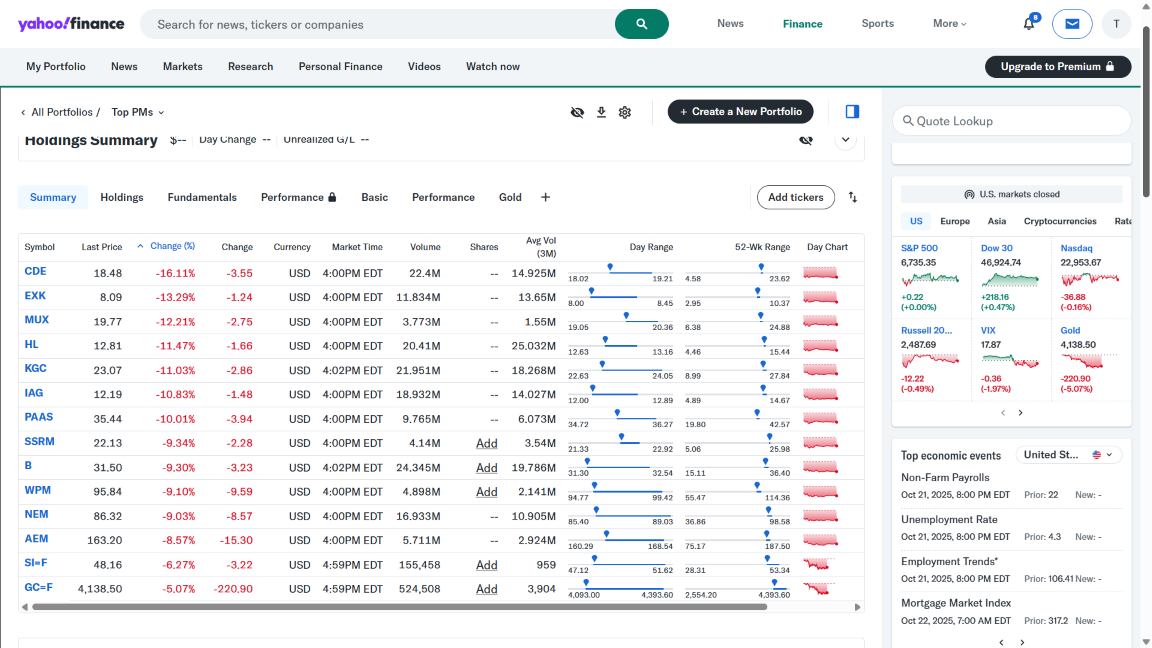The width and height of the screenshot is (1152, 648).
Task: Add a new view with plus icon
Action: pyautogui.click(x=545, y=197)
